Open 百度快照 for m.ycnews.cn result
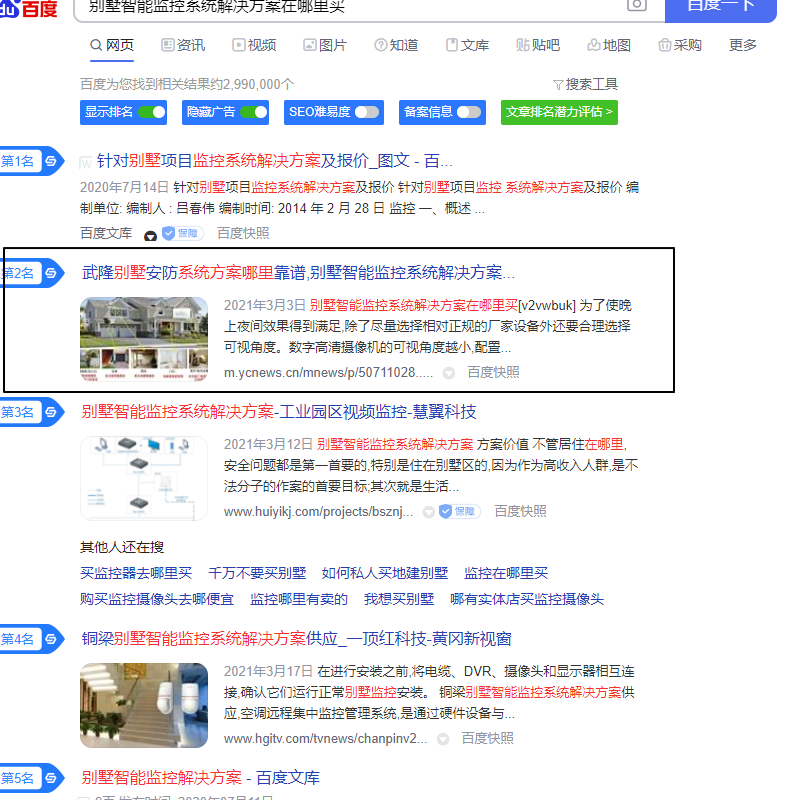Viewport: 800px width, 800px height. (493, 372)
